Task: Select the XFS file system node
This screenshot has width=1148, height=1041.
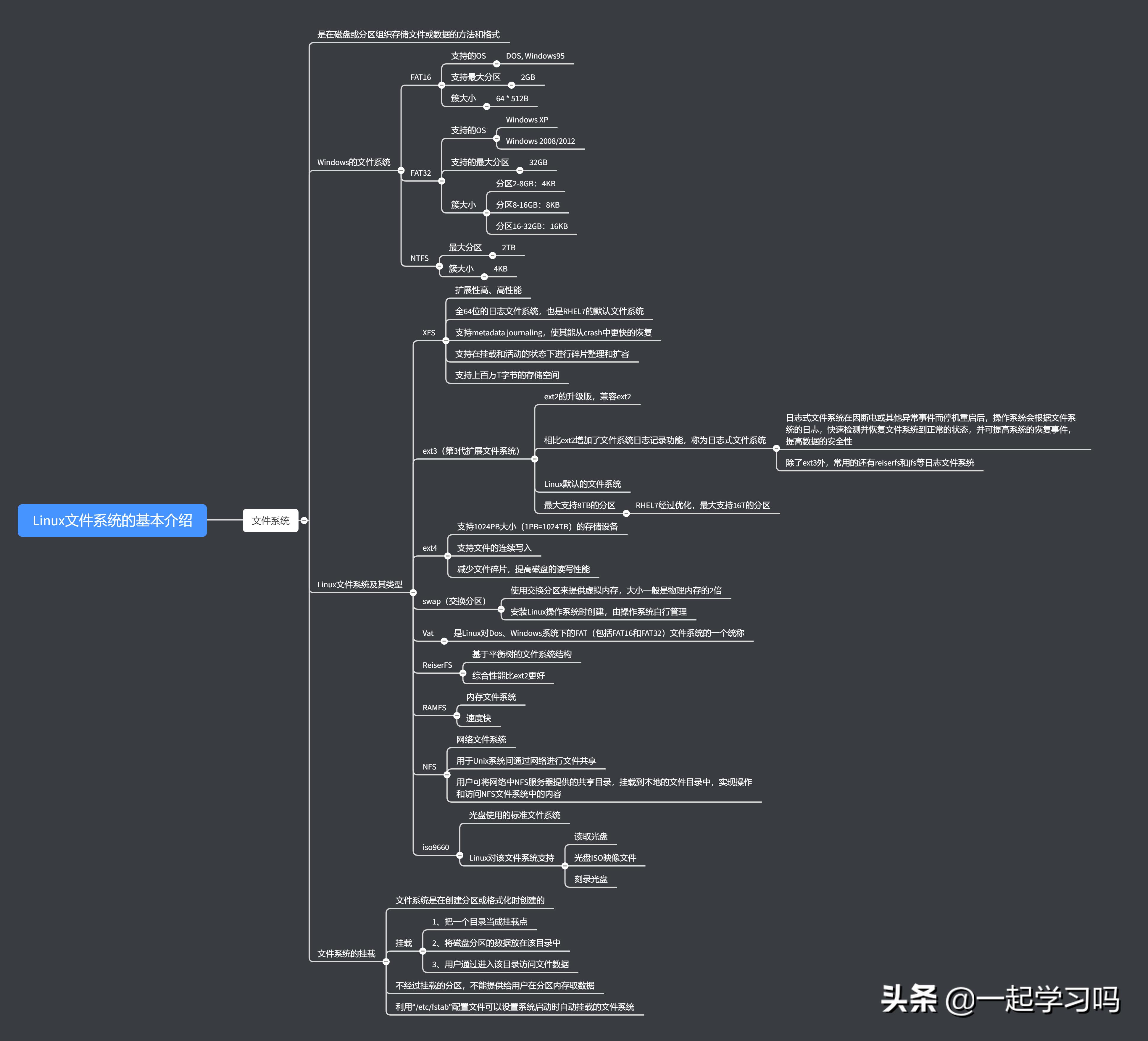Action: [x=428, y=332]
